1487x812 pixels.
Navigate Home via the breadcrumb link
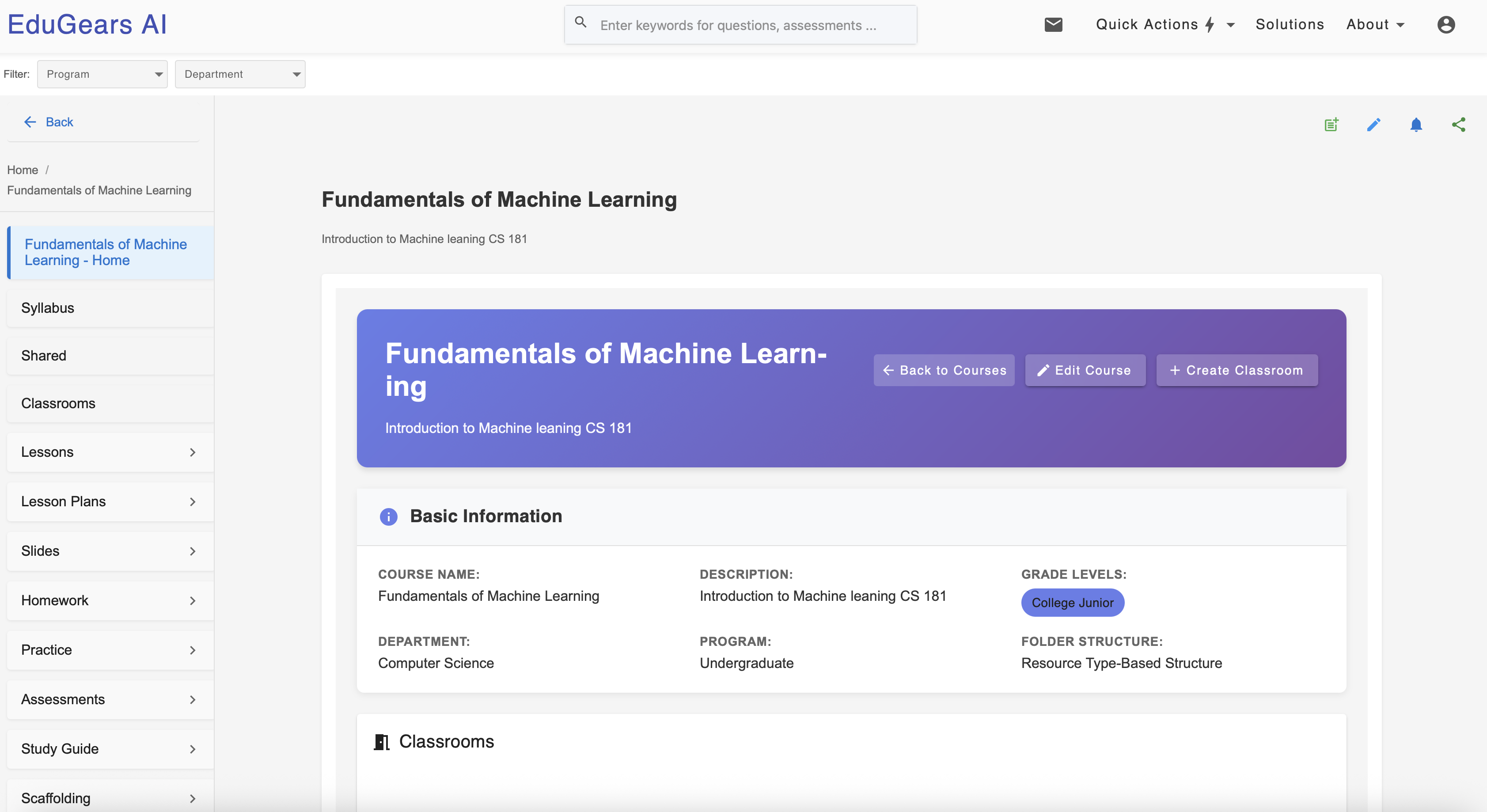(22, 170)
